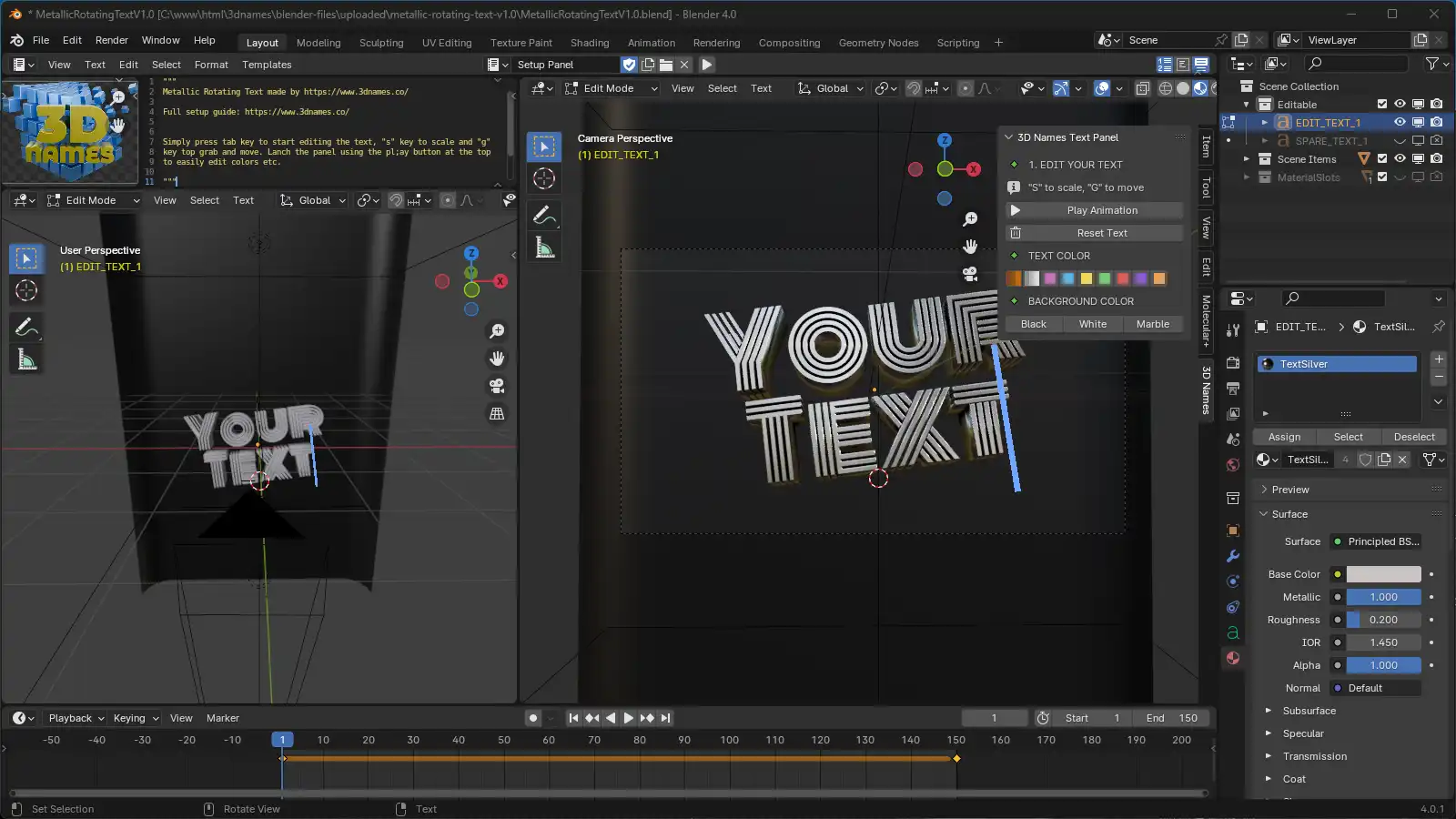Open the Material properties tab icon
This screenshot has width=1456, height=819.
(x=1233, y=658)
